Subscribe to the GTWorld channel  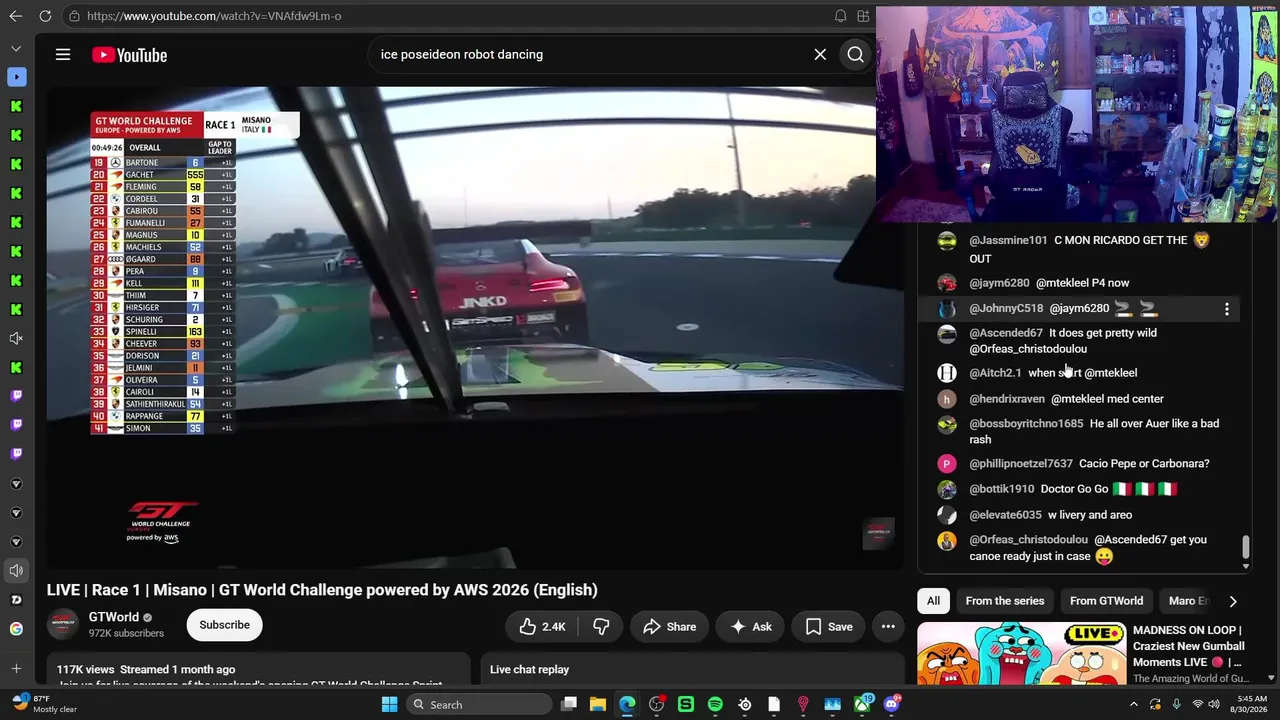[224, 625]
